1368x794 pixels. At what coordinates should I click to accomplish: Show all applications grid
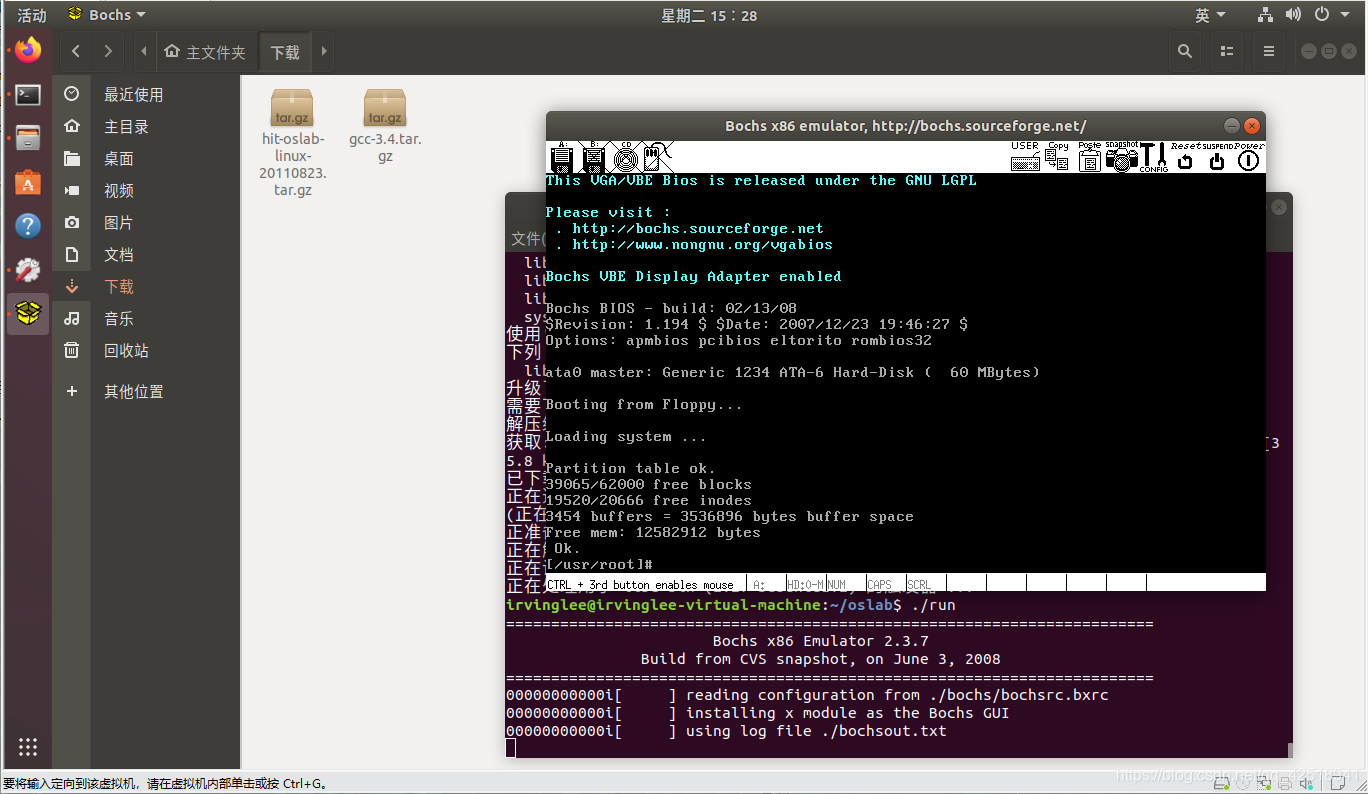click(28, 747)
